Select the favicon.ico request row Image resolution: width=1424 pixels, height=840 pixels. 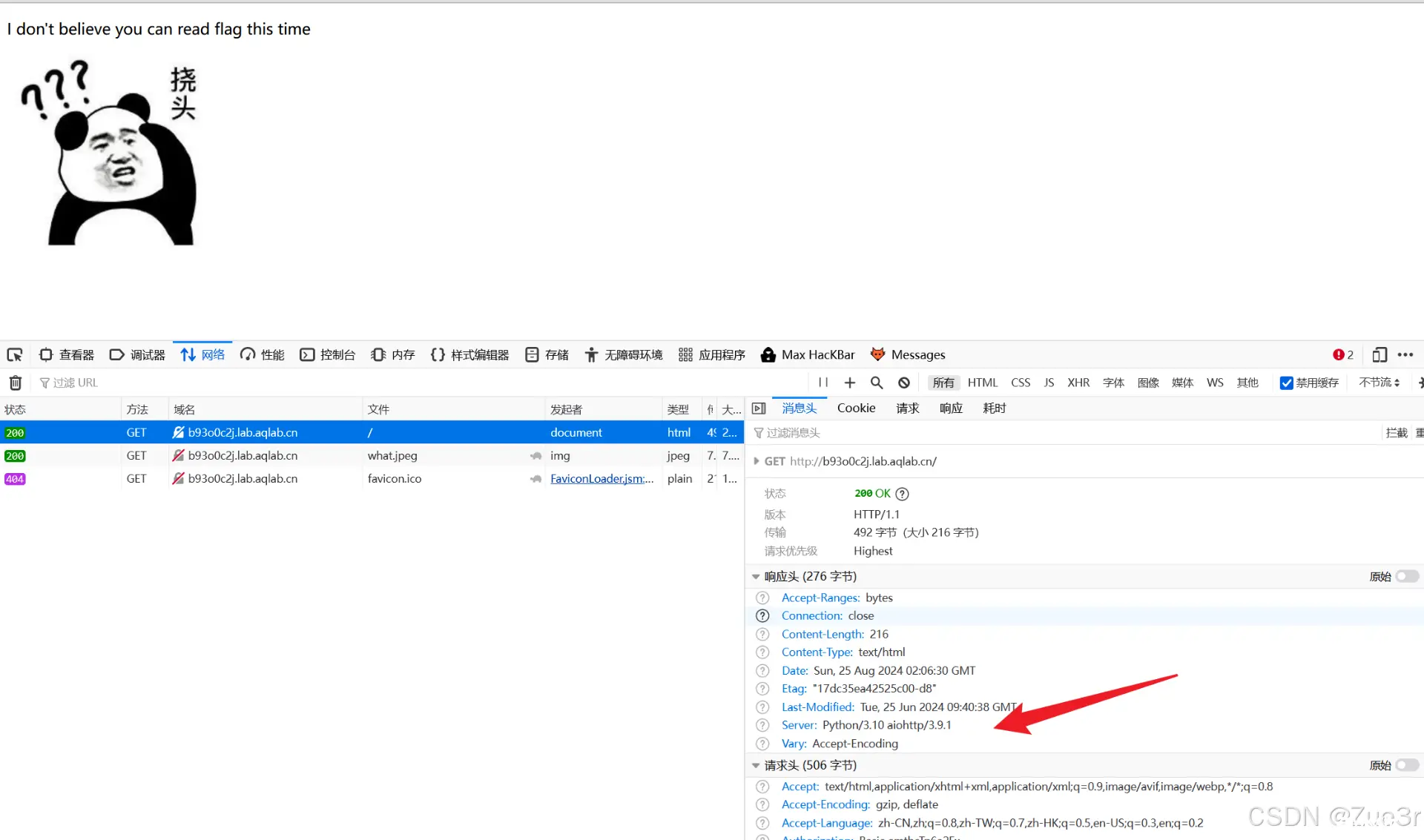(372, 478)
